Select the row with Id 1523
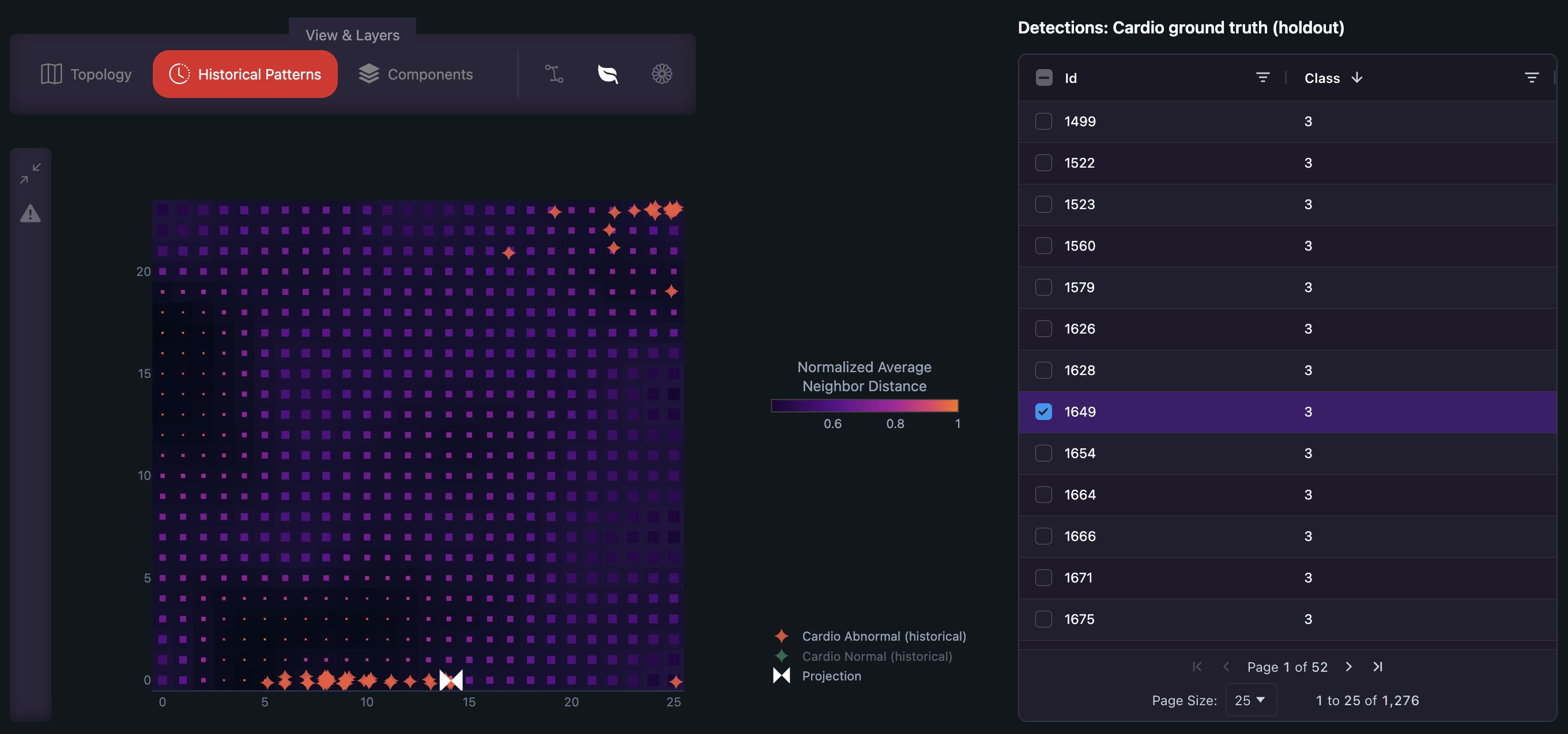The height and width of the screenshot is (734, 1568). (1287, 205)
